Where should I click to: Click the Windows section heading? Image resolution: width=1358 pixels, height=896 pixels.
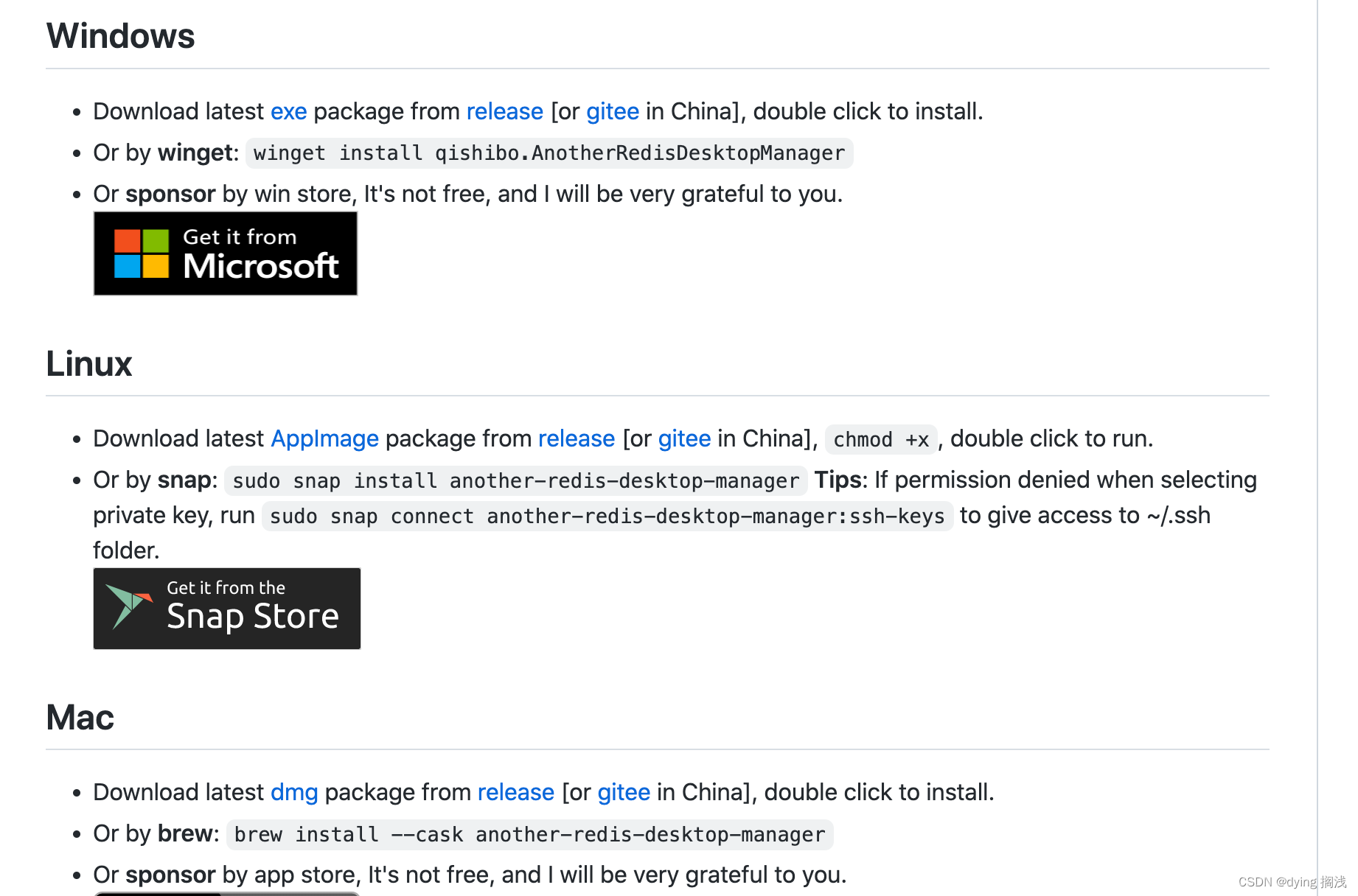(x=120, y=36)
